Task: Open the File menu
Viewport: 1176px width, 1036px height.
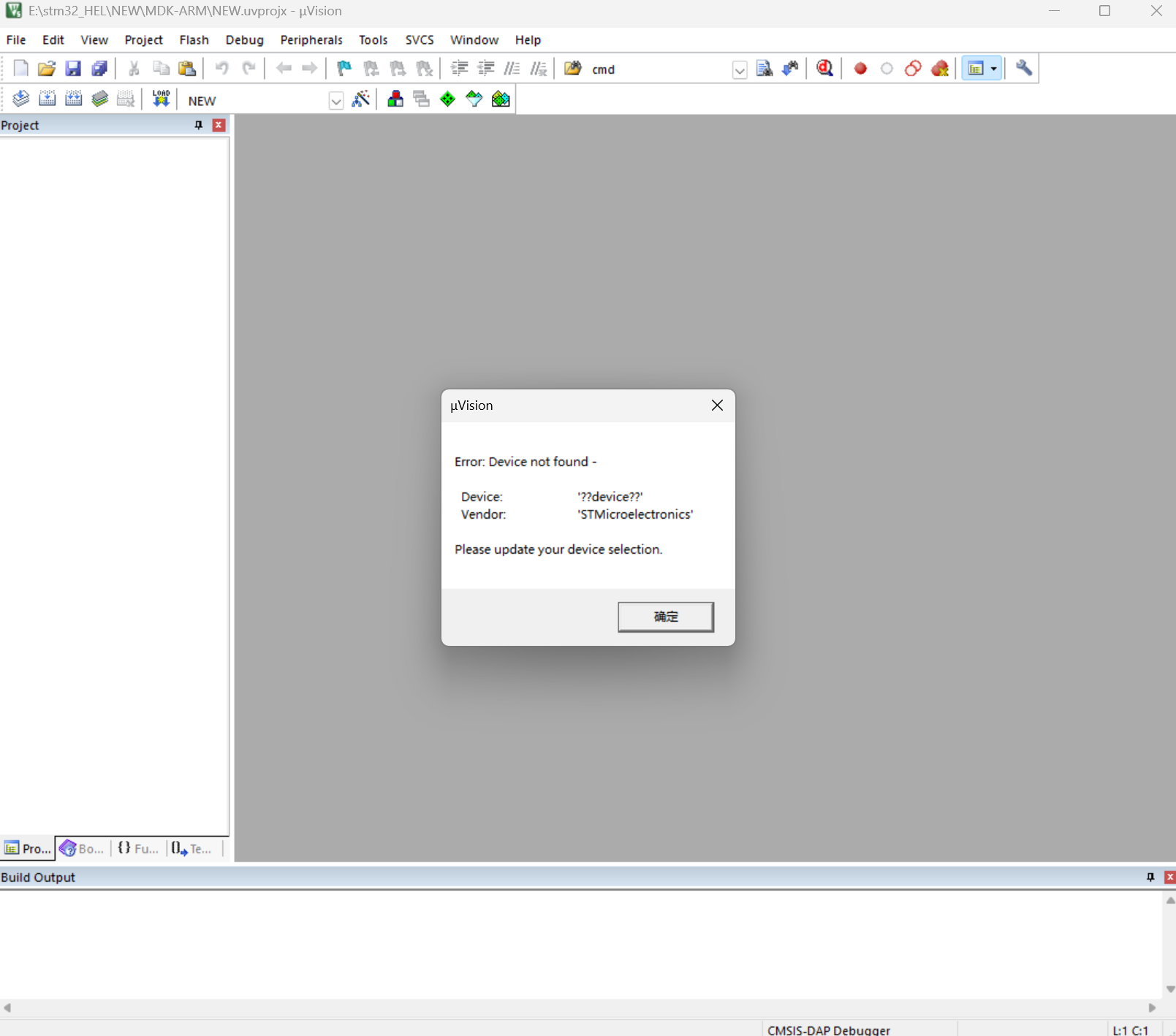Action: point(16,39)
